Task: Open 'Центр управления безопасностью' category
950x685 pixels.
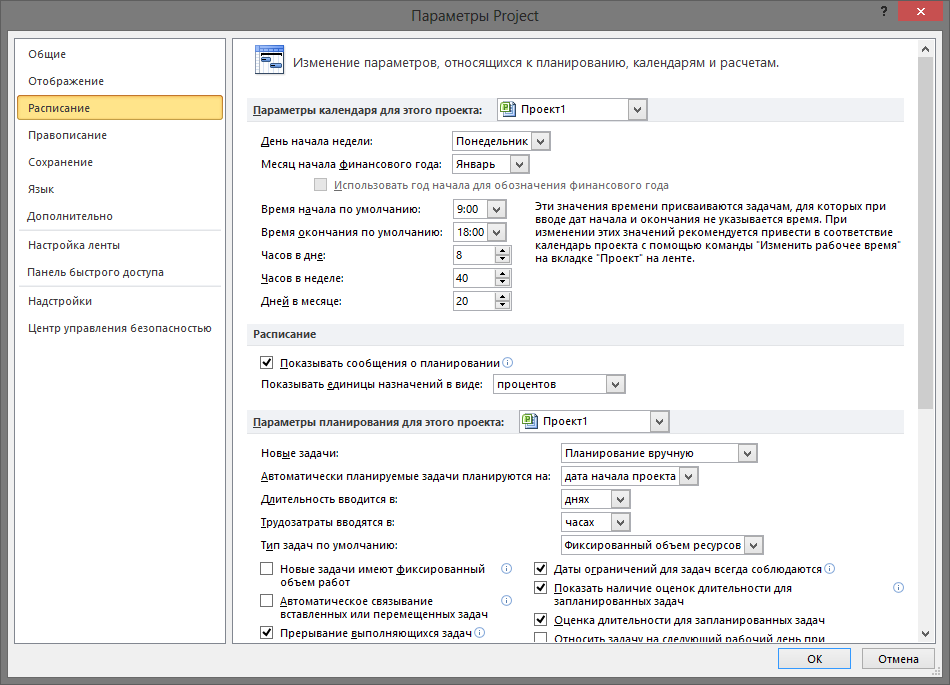Action: pos(120,328)
